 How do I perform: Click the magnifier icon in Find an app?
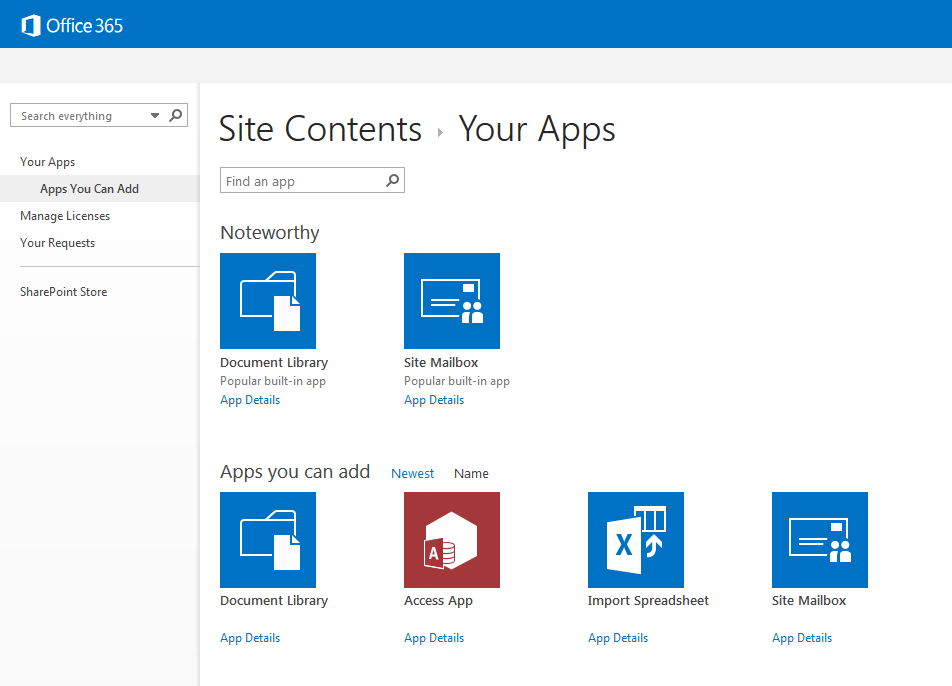(393, 181)
